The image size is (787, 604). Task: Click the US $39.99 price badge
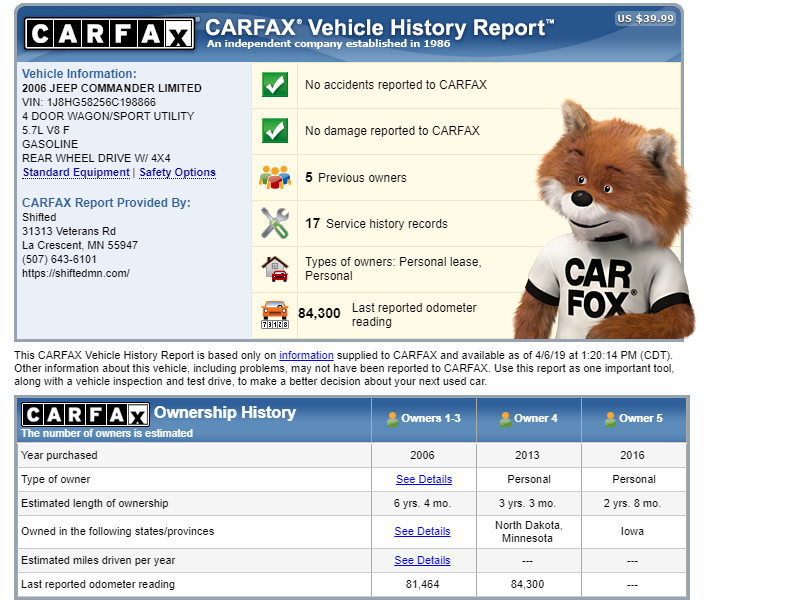click(x=645, y=18)
